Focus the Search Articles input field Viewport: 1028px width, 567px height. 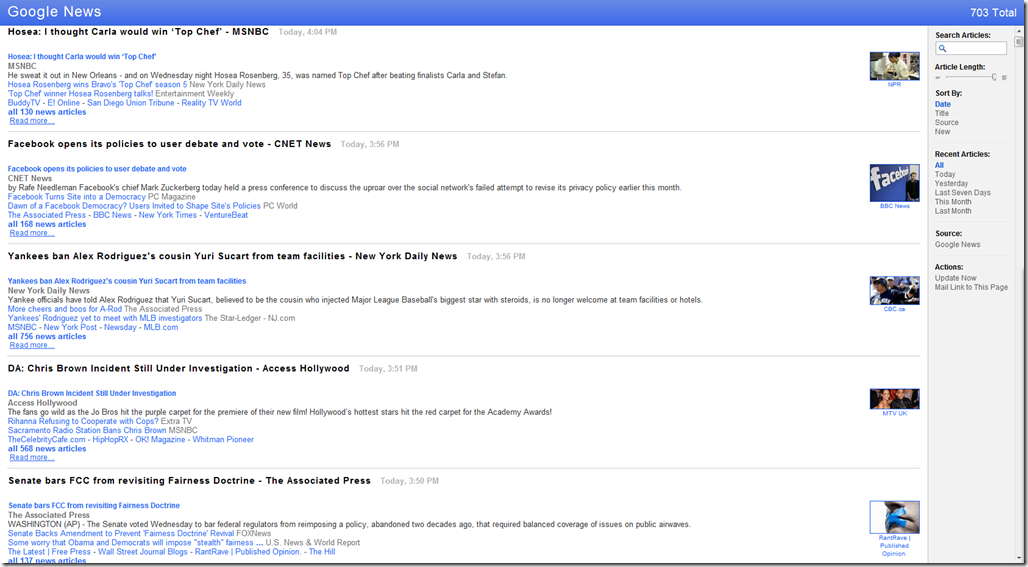(x=971, y=49)
